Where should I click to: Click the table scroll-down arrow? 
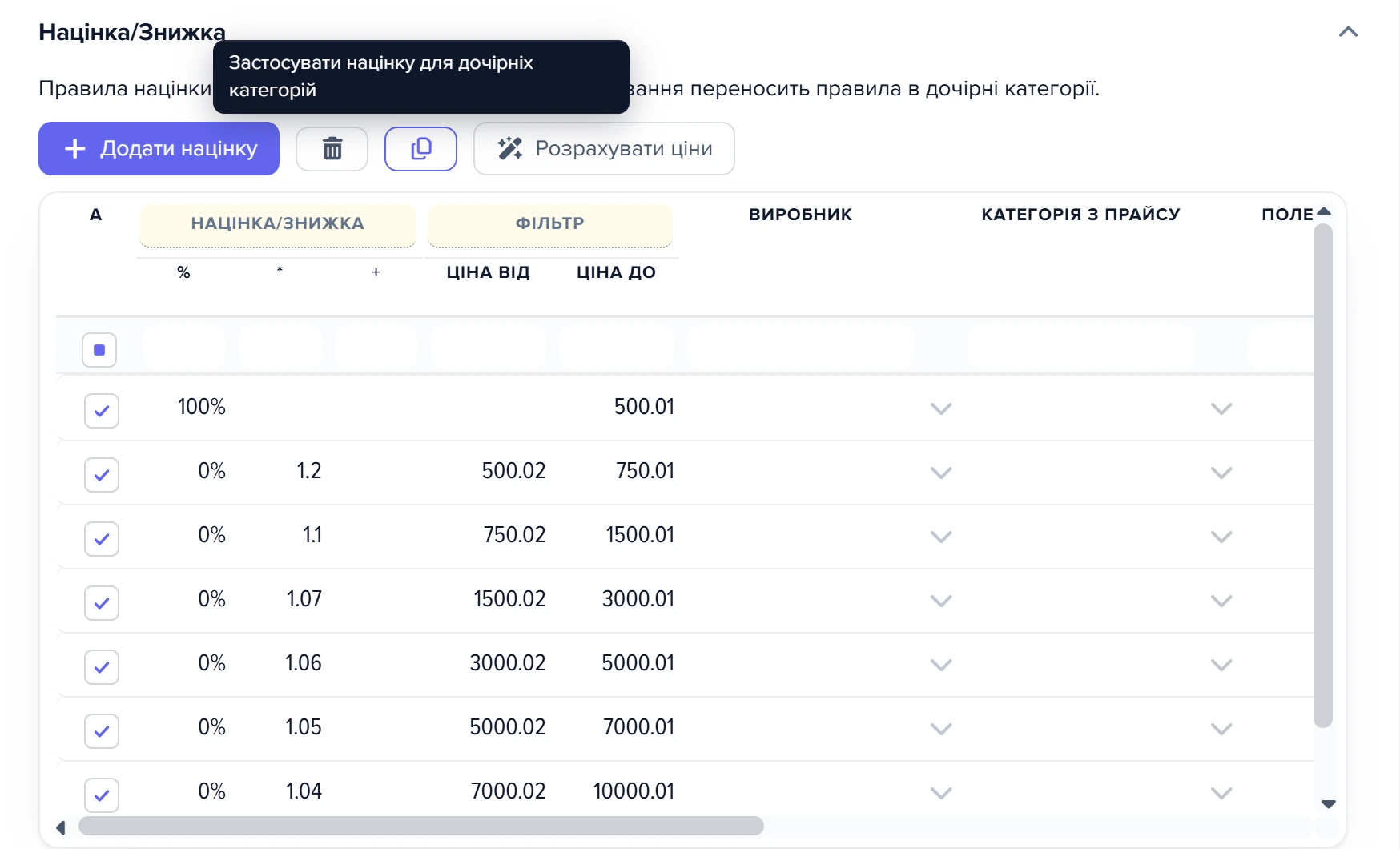(1328, 804)
